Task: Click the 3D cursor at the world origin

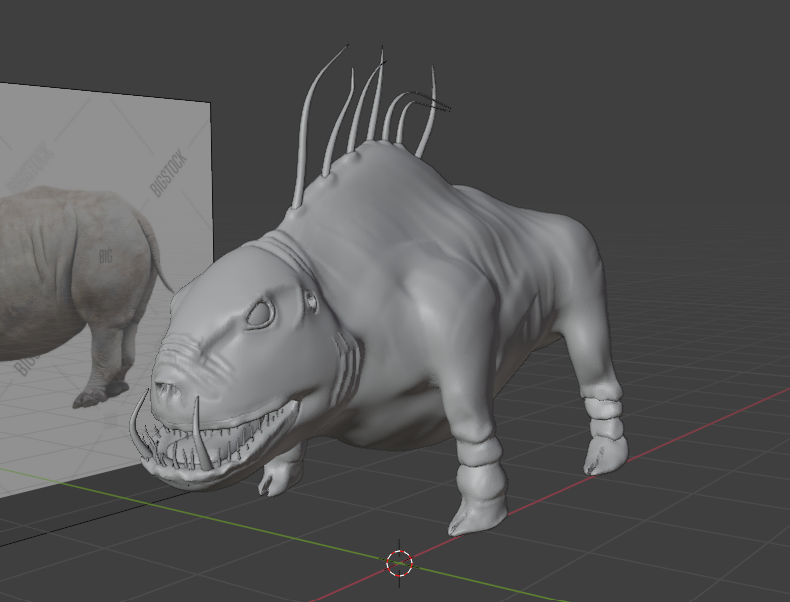Action: (x=400, y=563)
